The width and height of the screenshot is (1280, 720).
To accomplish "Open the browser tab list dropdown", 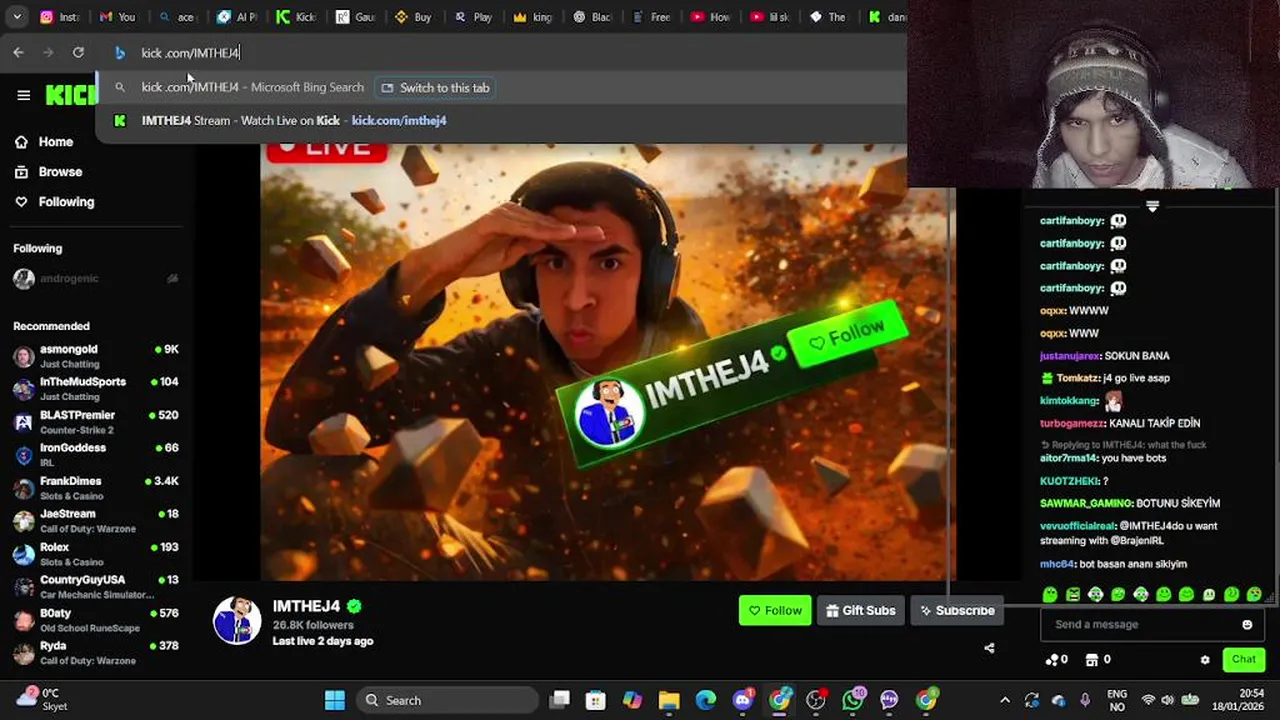I will (17, 17).
